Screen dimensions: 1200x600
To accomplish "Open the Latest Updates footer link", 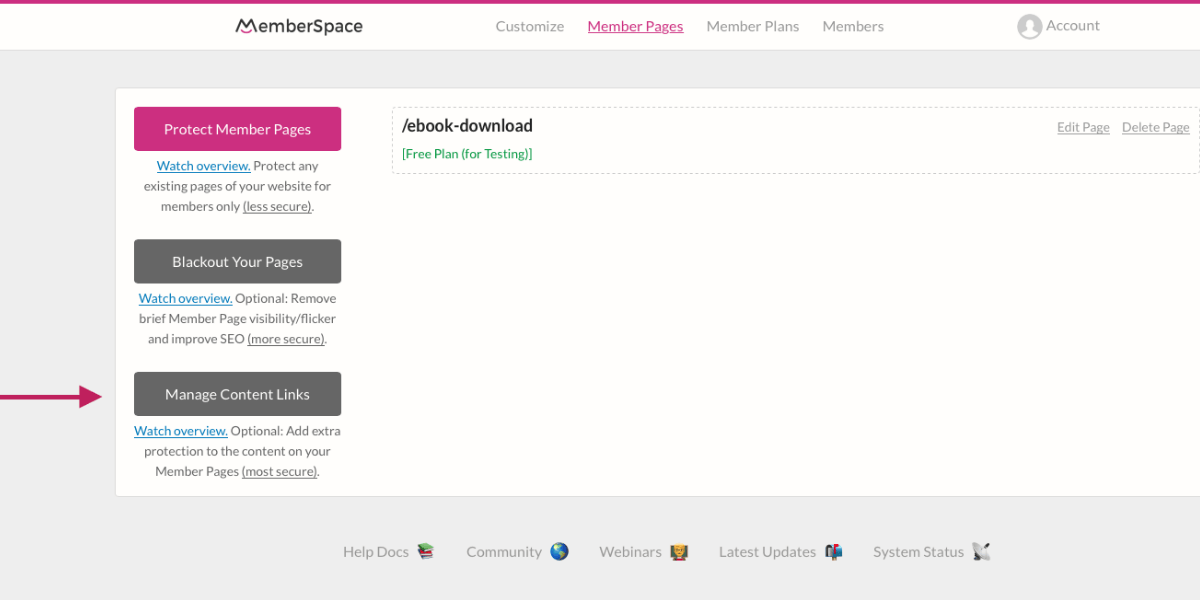I will click(767, 552).
